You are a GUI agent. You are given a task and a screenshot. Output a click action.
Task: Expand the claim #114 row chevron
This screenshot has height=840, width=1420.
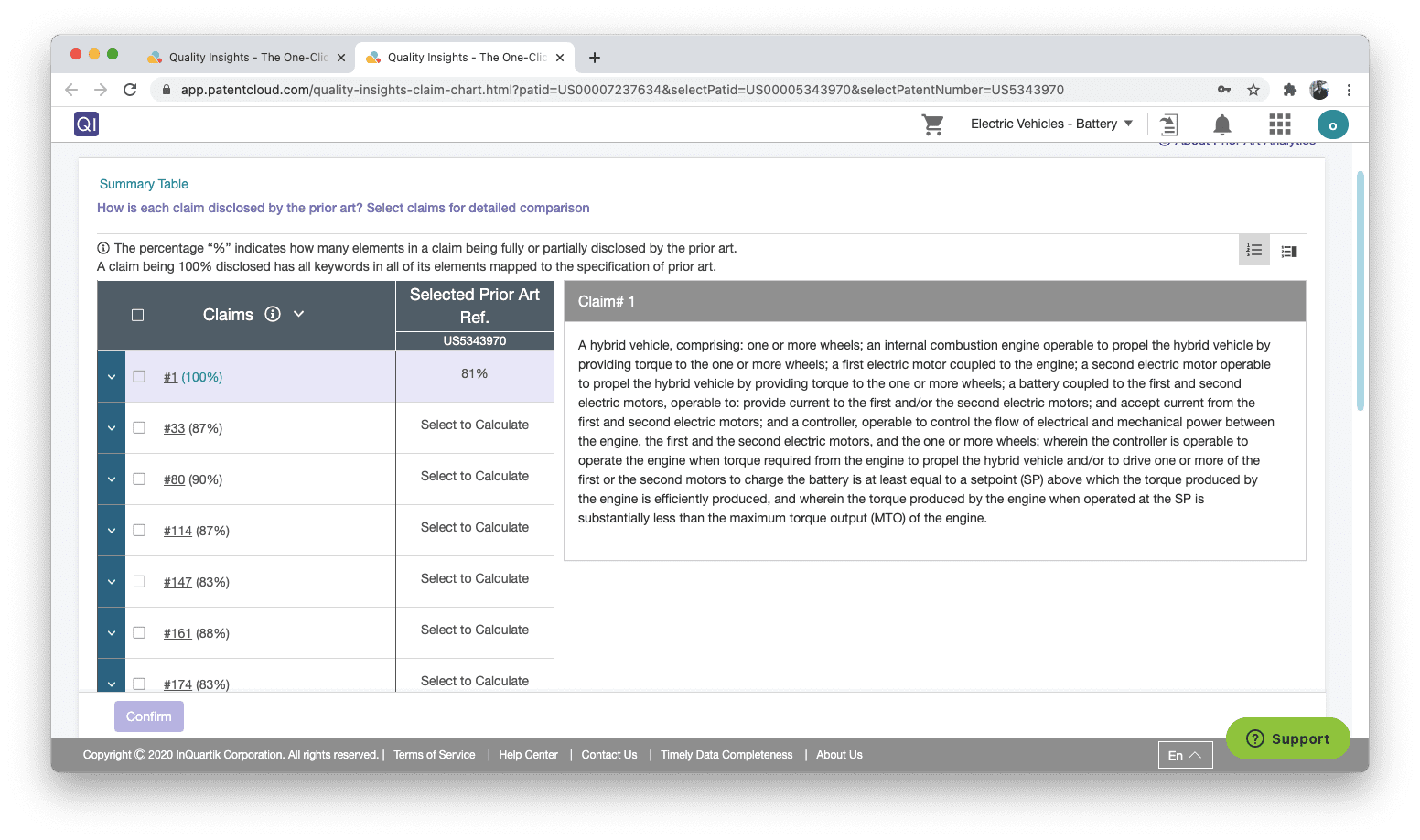pos(112,531)
